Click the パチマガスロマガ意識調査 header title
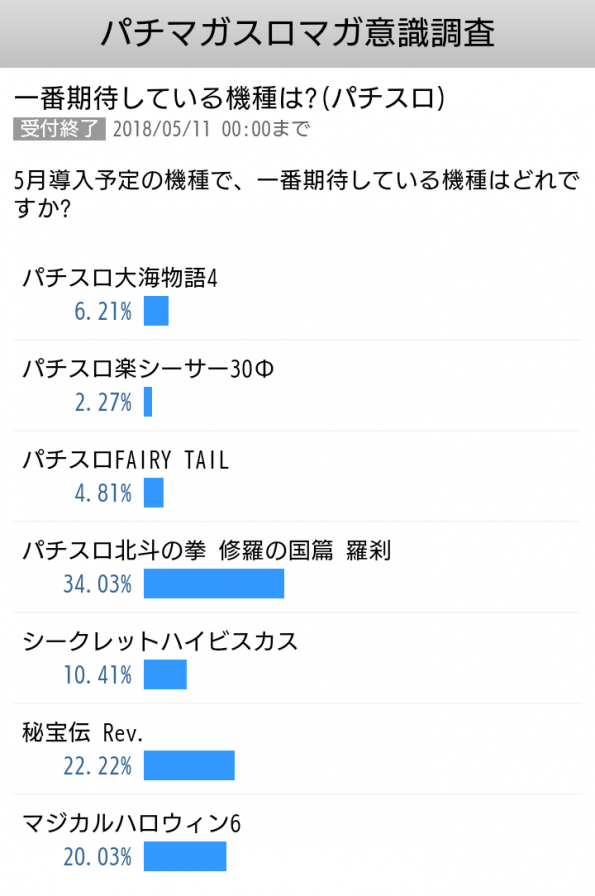The width and height of the screenshot is (595, 896). pyautogui.click(x=298, y=33)
